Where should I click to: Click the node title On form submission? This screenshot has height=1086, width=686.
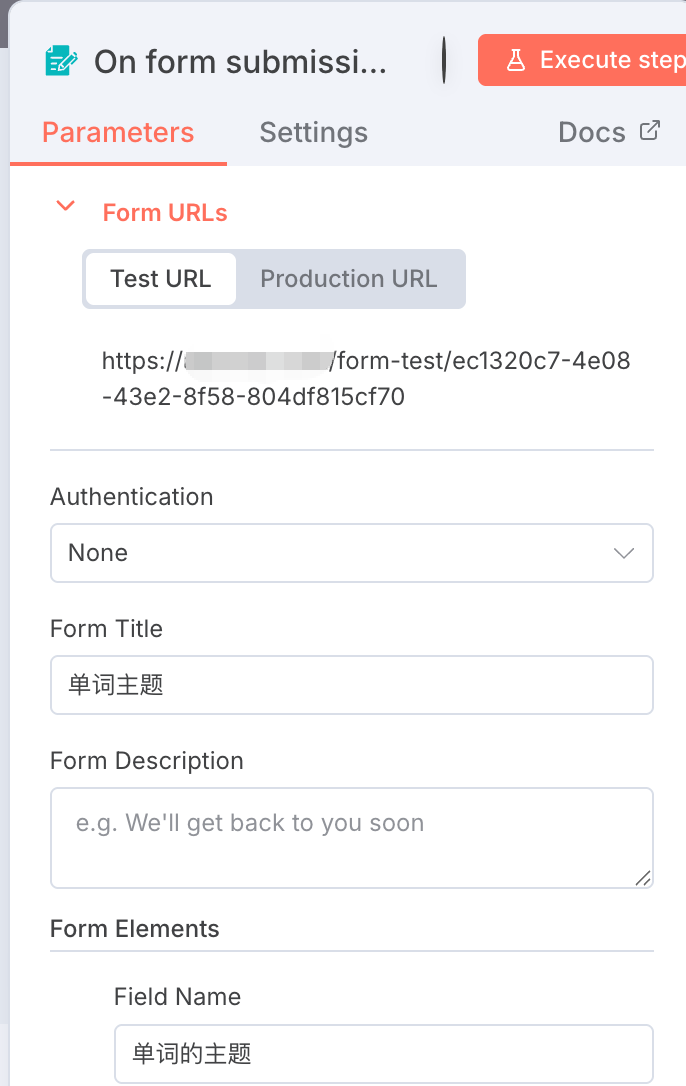(240, 62)
